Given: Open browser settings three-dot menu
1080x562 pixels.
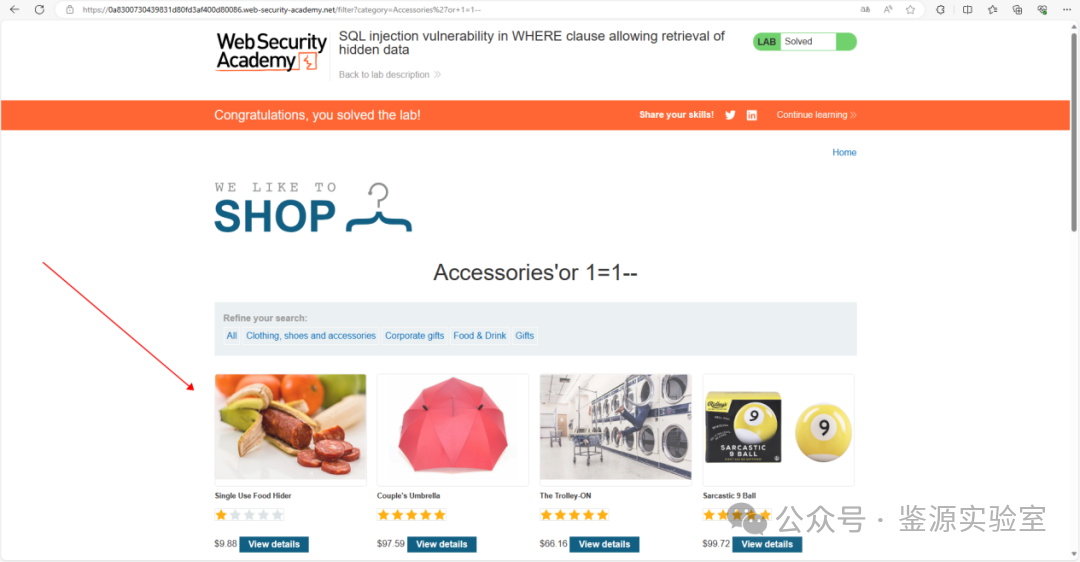Looking at the screenshot, I should 1066,10.
